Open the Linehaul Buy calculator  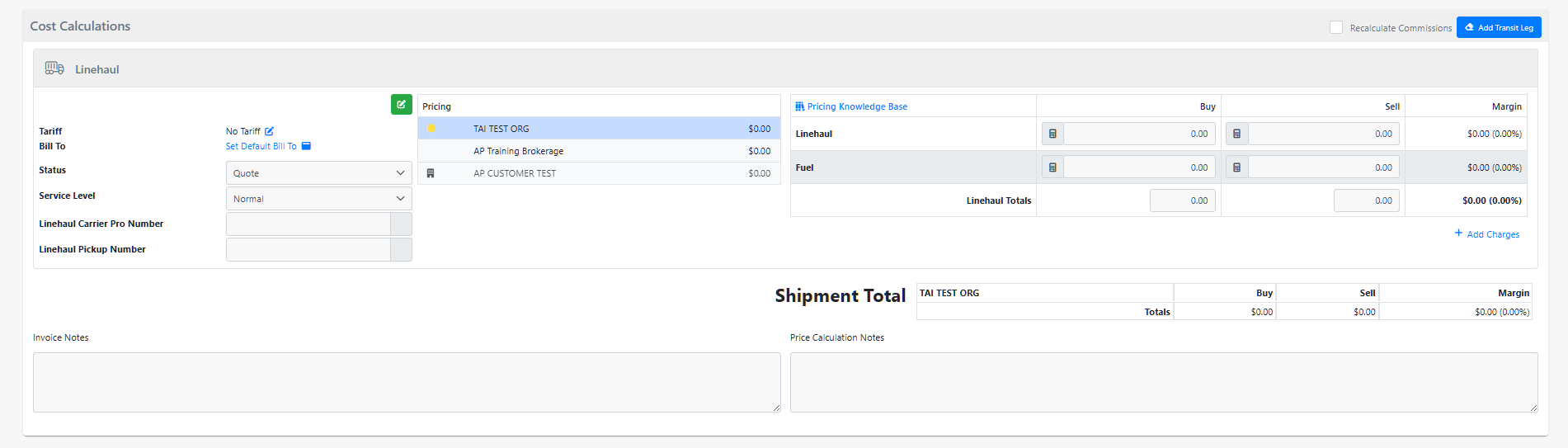[1052, 134]
